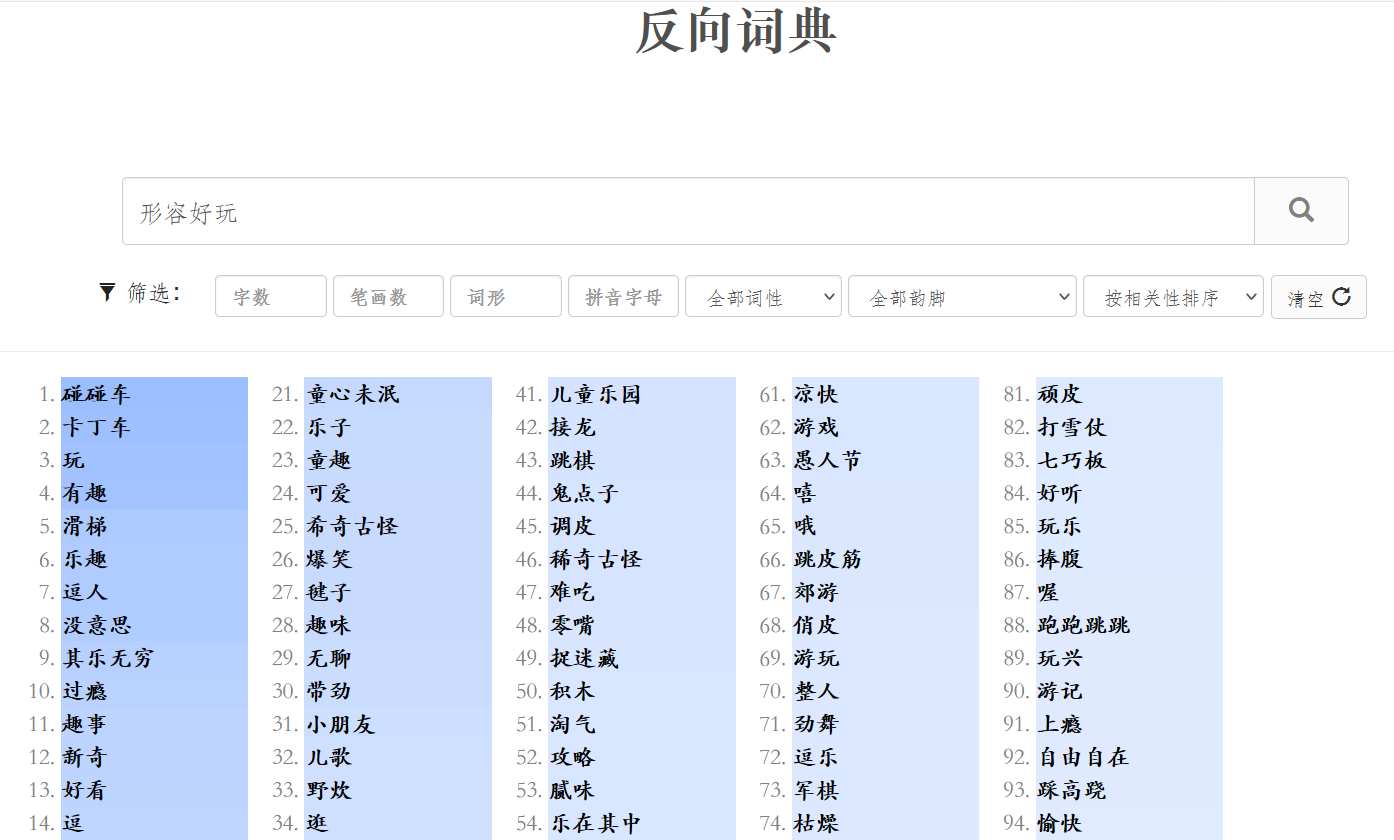
Task: Open the 全部词性 dropdown
Action: (x=763, y=296)
